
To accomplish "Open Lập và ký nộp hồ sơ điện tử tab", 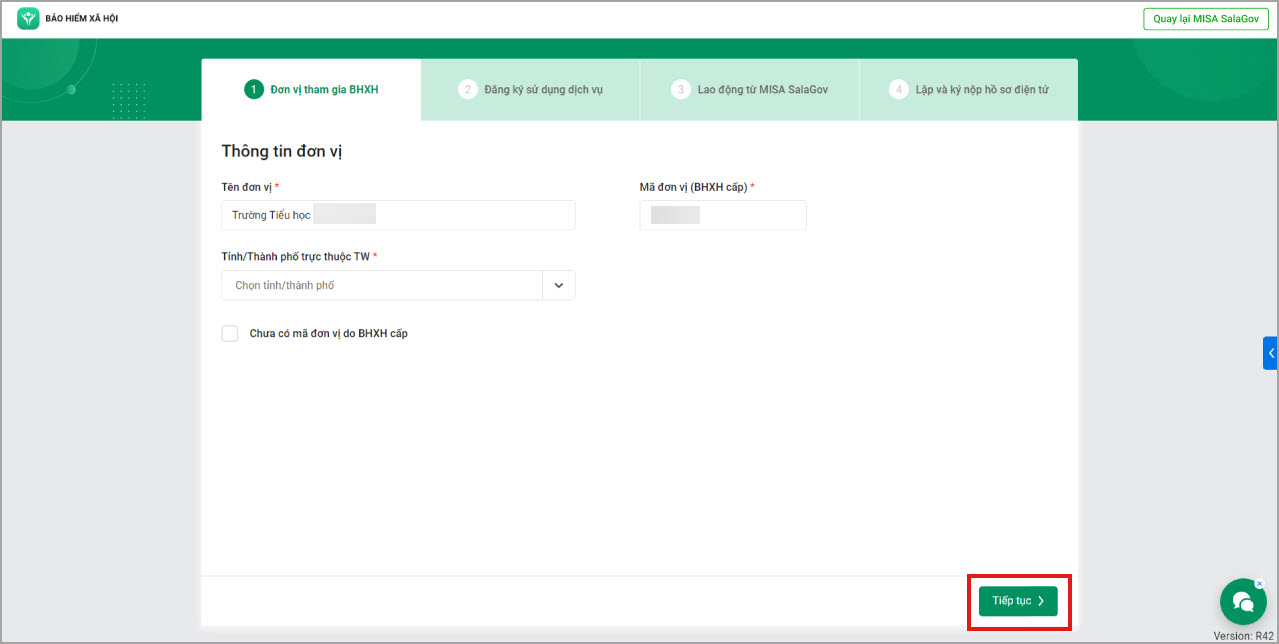I will pos(981,90).
